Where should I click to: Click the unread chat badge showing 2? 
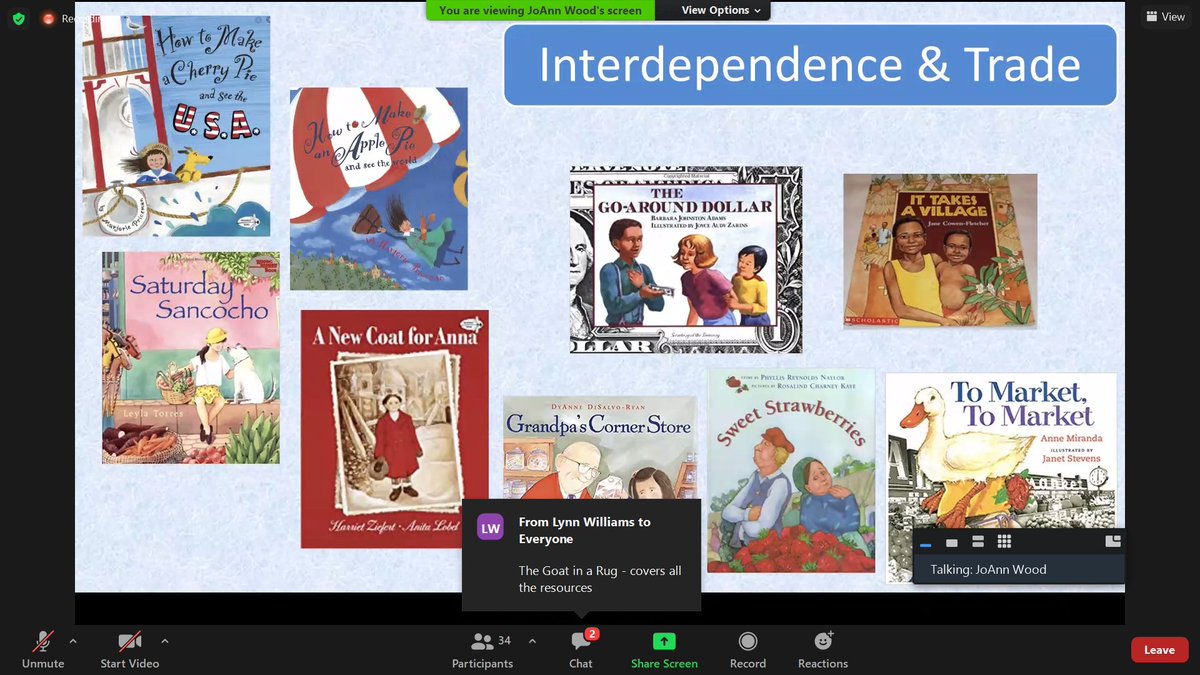pyautogui.click(x=592, y=634)
